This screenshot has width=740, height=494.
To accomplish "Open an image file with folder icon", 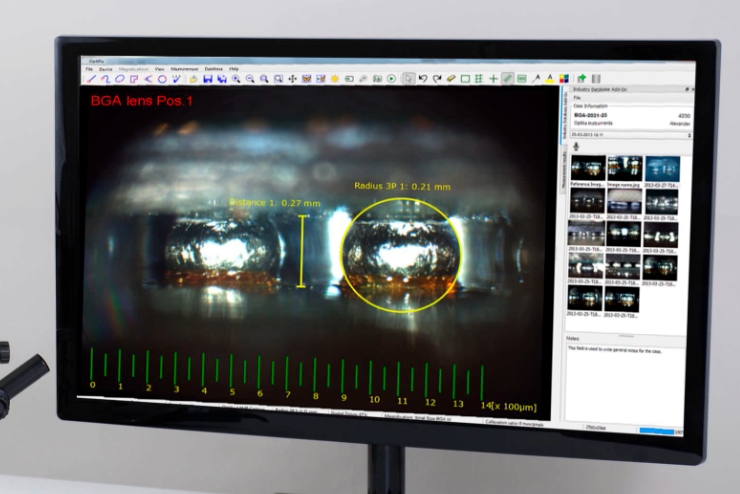I will click(193, 79).
